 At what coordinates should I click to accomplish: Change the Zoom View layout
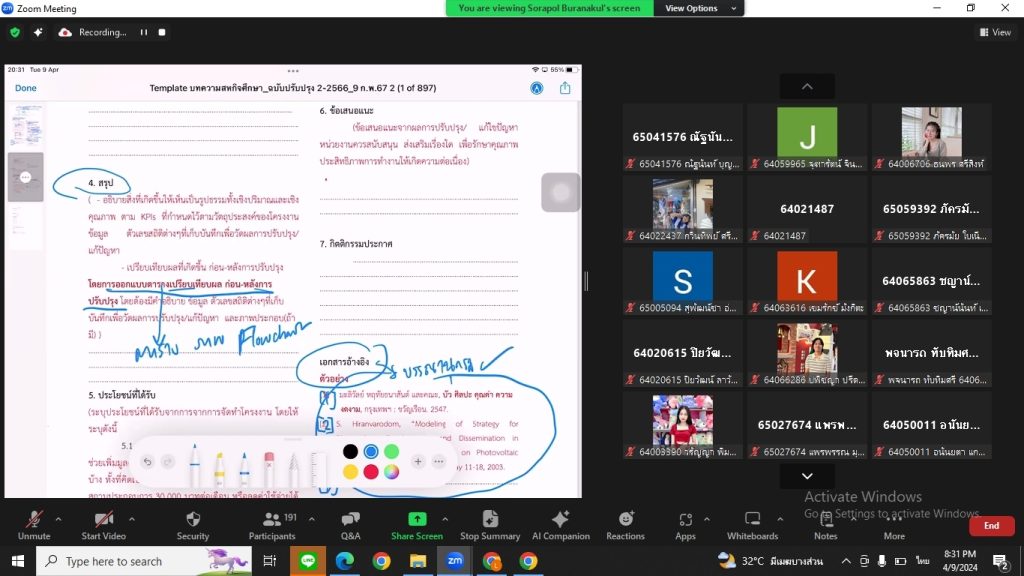(996, 32)
